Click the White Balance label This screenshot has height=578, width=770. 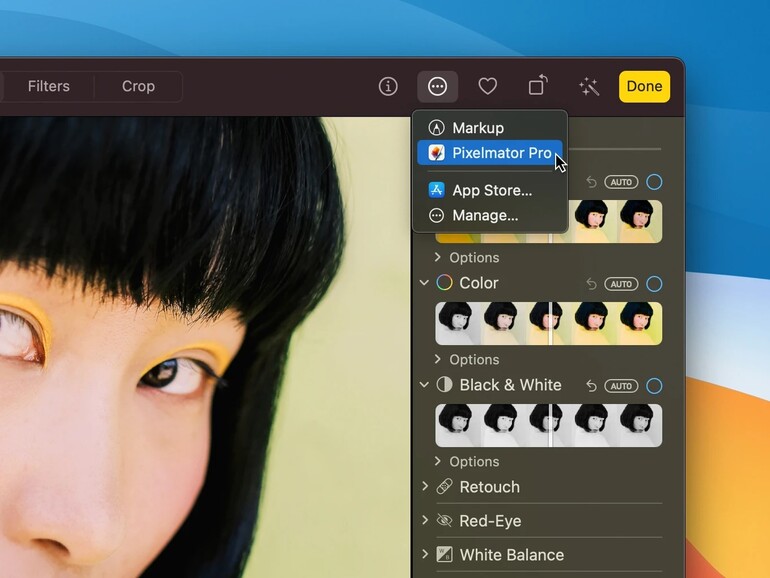point(512,554)
